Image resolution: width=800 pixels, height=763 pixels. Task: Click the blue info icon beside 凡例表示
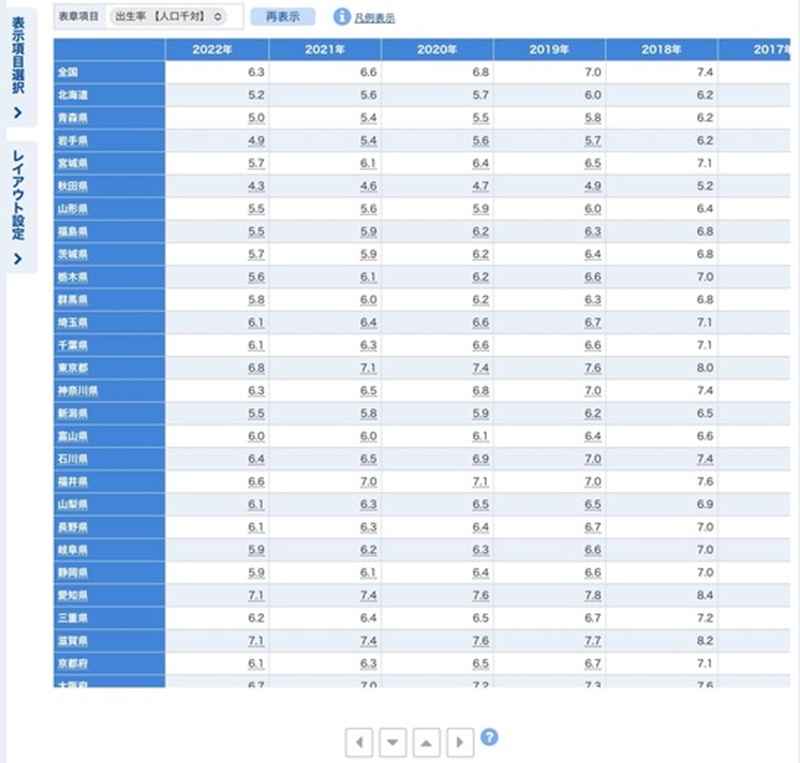tap(341, 16)
